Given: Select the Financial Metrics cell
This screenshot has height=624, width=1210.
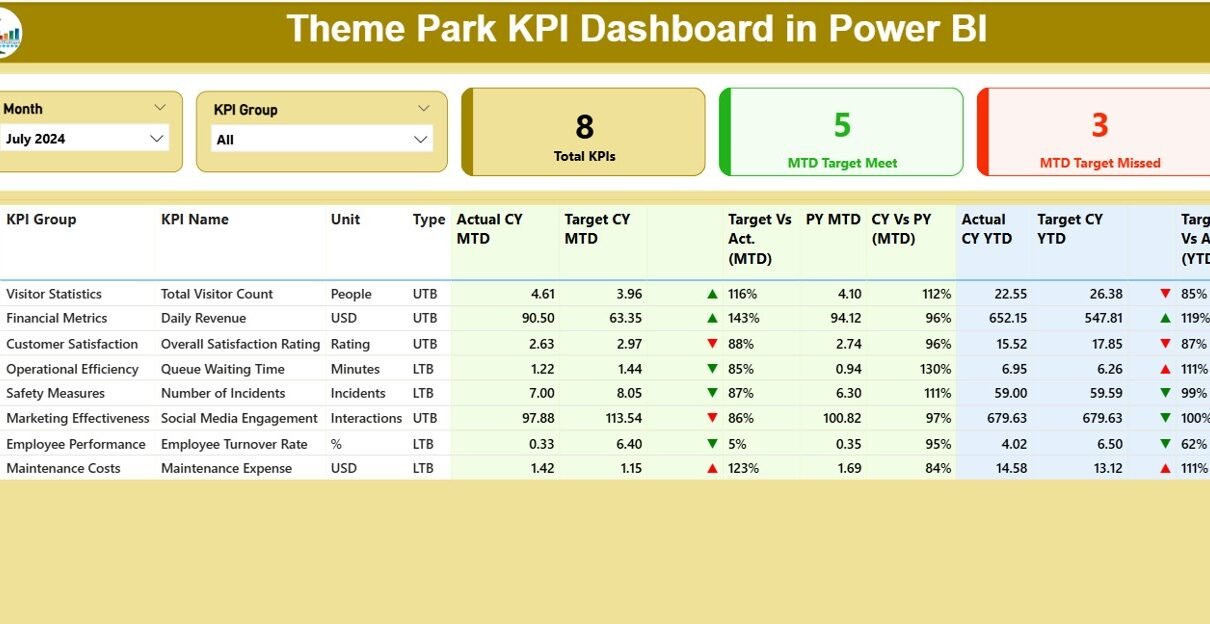Looking at the screenshot, I should (57, 318).
